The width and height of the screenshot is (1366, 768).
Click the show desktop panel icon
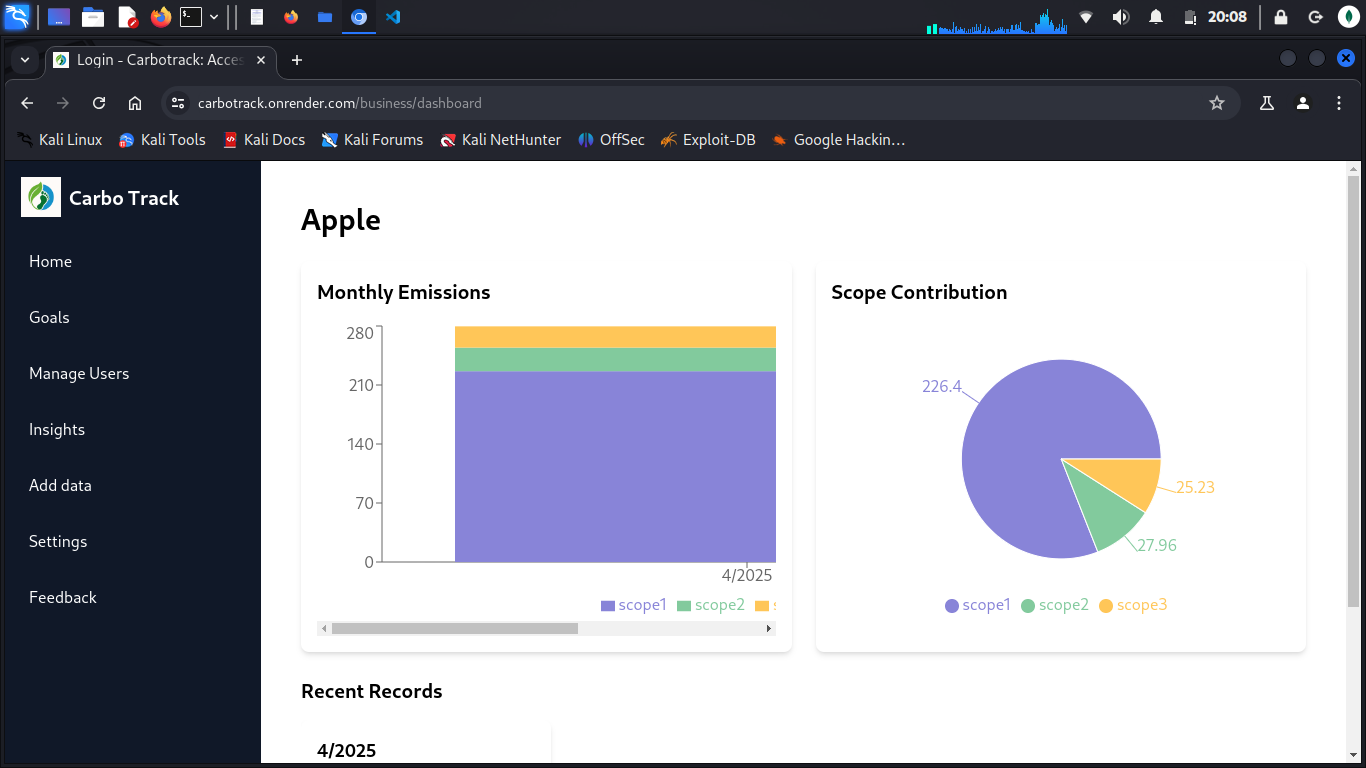(59, 17)
